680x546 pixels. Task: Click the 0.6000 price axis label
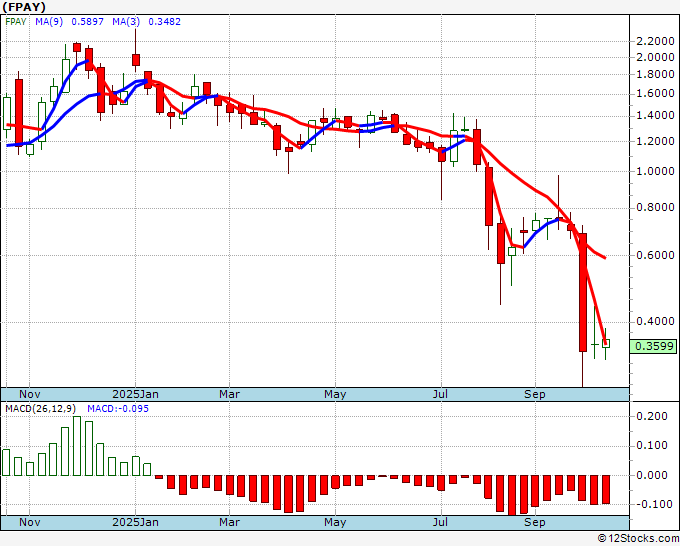coord(655,255)
